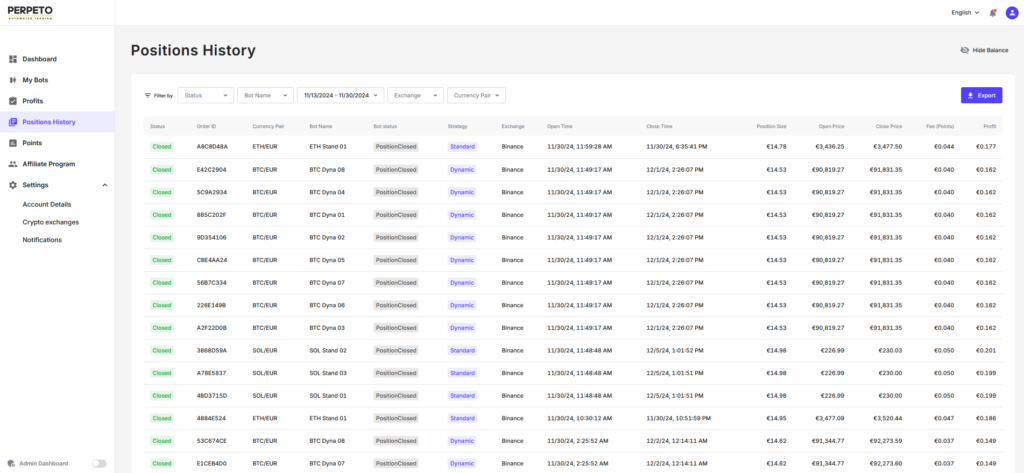Image resolution: width=1024 pixels, height=473 pixels.
Task: Open the Exchange filter dropdown
Action: coord(415,95)
